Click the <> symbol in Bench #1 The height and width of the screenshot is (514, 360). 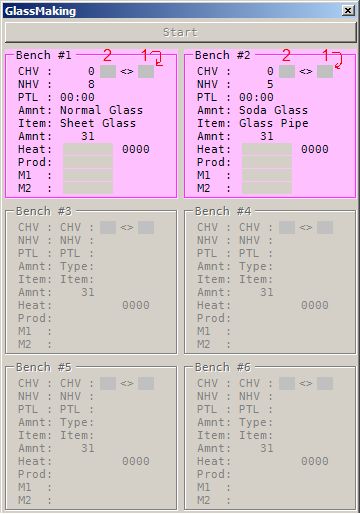(127, 71)
